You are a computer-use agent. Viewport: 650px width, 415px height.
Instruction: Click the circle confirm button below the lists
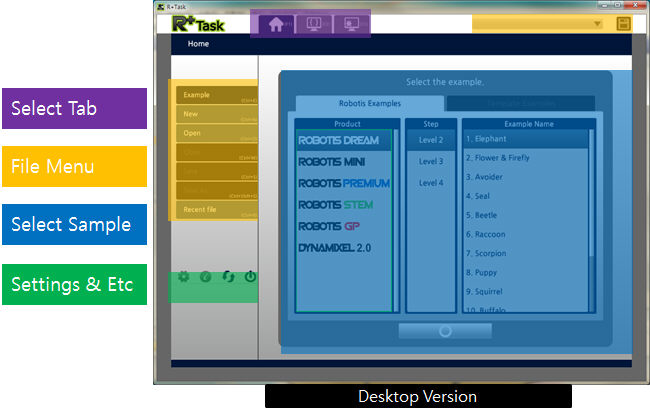[x=445, y=331]
